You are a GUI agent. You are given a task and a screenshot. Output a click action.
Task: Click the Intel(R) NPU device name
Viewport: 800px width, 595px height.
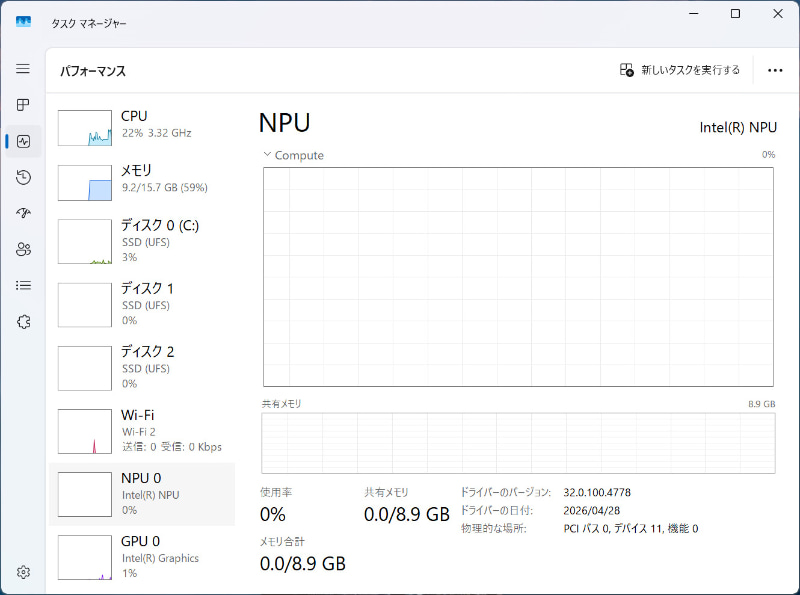point(738,128)
